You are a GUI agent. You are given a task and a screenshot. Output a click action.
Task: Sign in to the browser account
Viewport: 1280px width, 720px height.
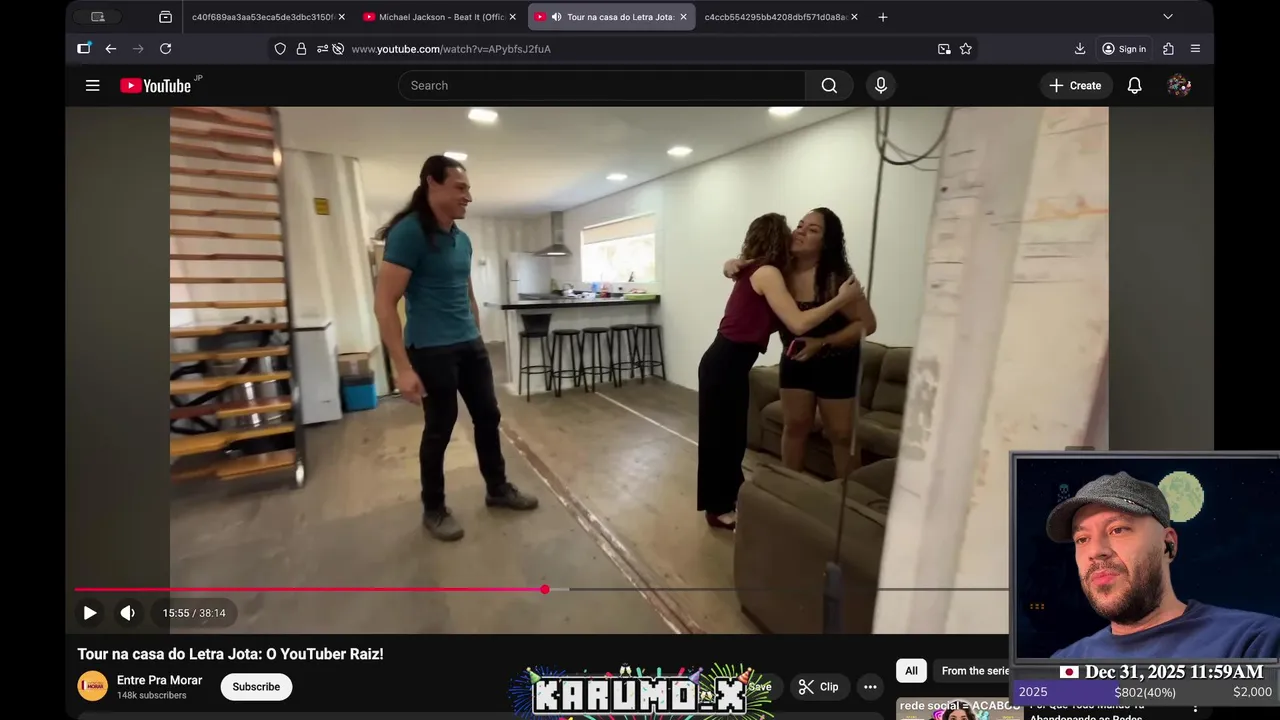pos(1124,49)
